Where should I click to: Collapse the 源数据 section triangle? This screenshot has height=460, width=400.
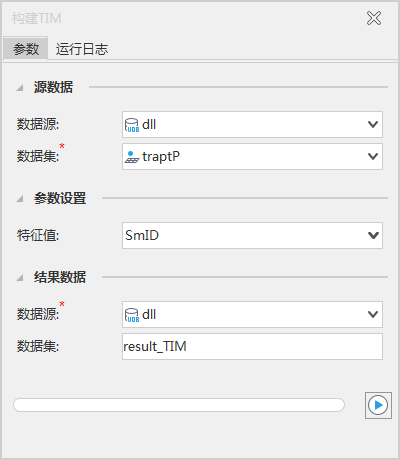pos(20,88)
